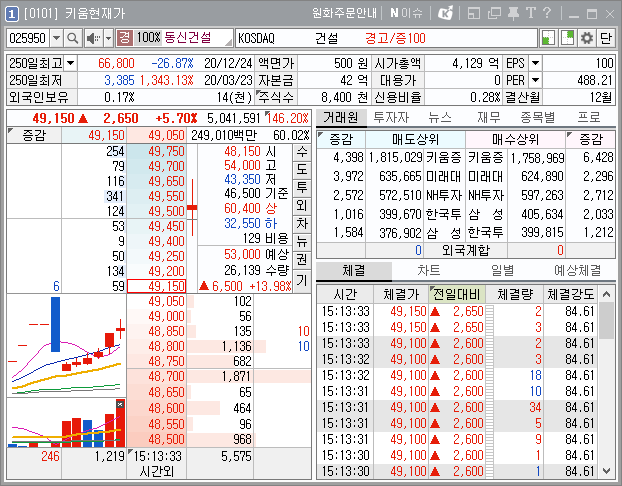Click the duplicate window icon
This screenshot has height=486, width=622.
click(x=494, y=13)
